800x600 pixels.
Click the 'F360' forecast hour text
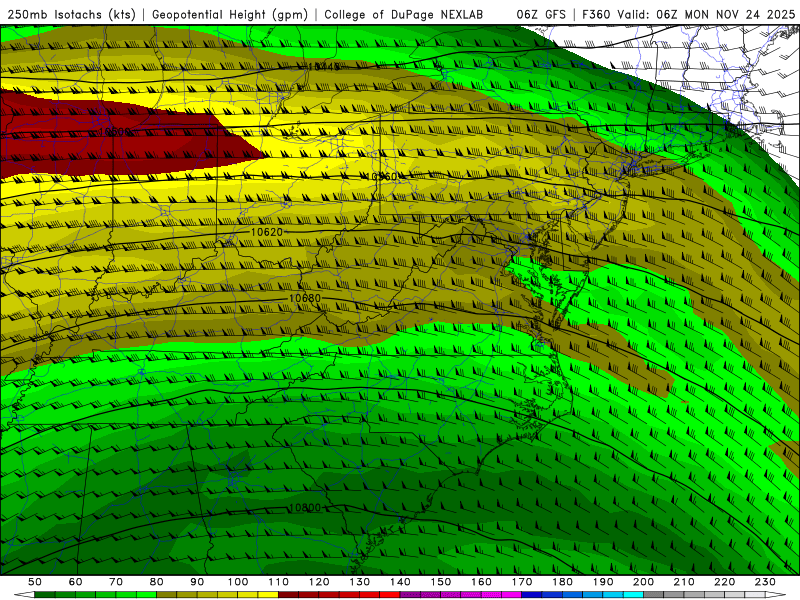click(x=596, y=15)
